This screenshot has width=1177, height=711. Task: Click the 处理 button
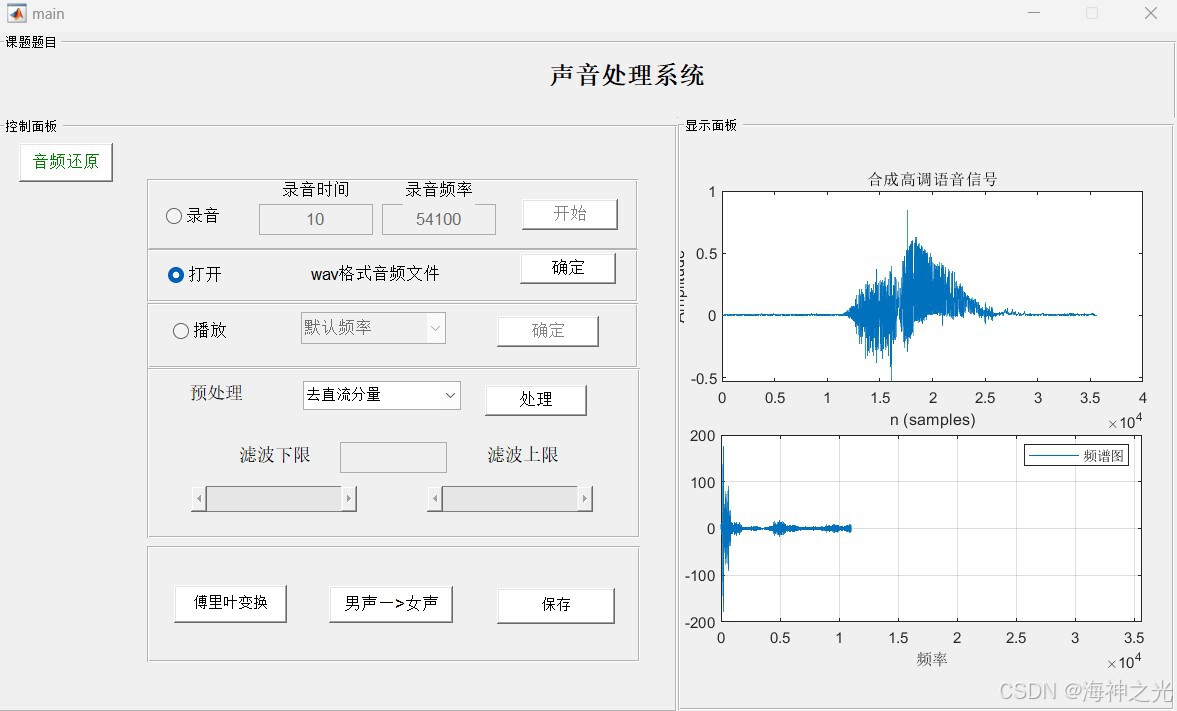[x=536, y=400]
